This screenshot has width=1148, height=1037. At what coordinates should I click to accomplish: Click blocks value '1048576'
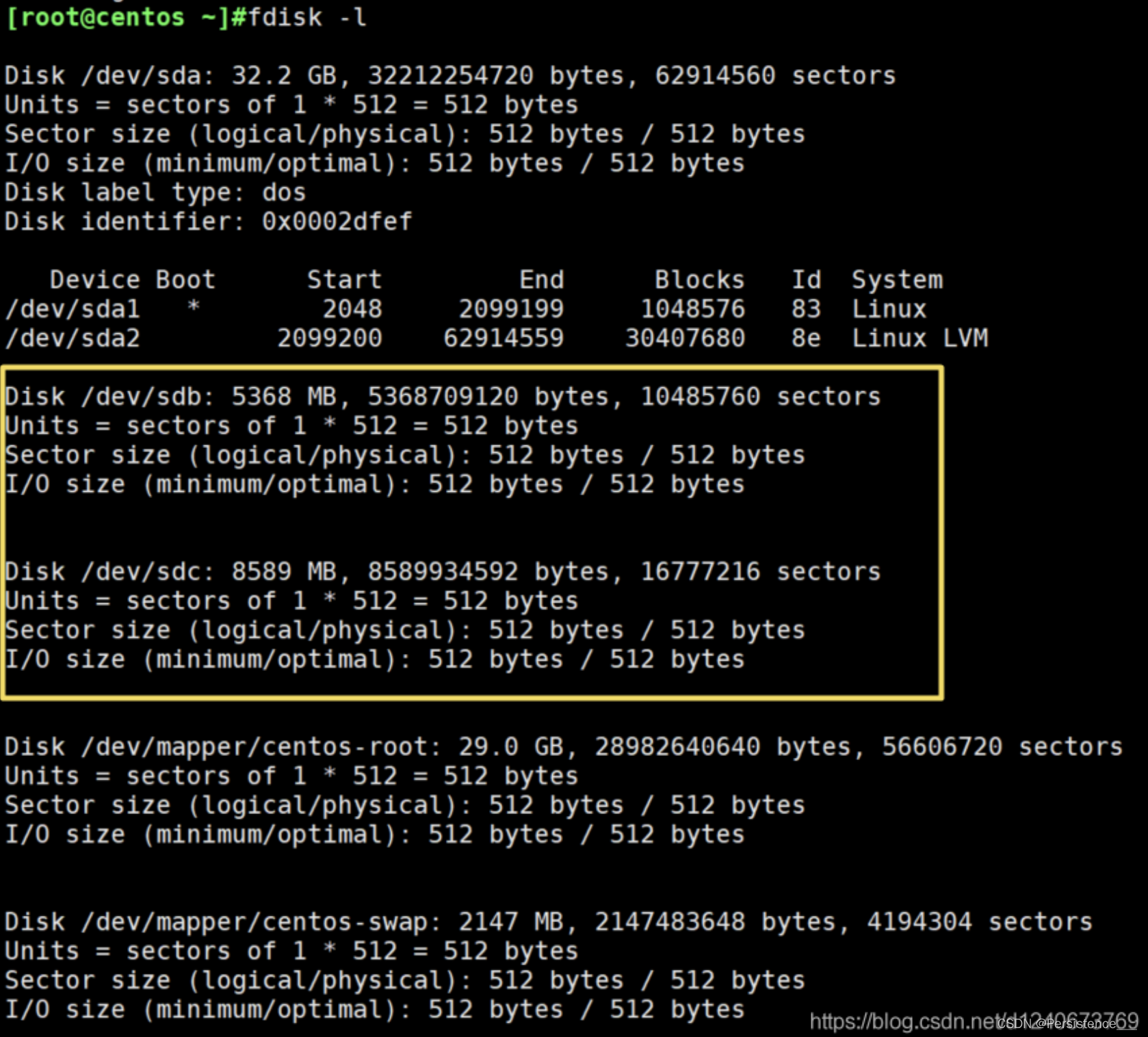tap(692, 309)
